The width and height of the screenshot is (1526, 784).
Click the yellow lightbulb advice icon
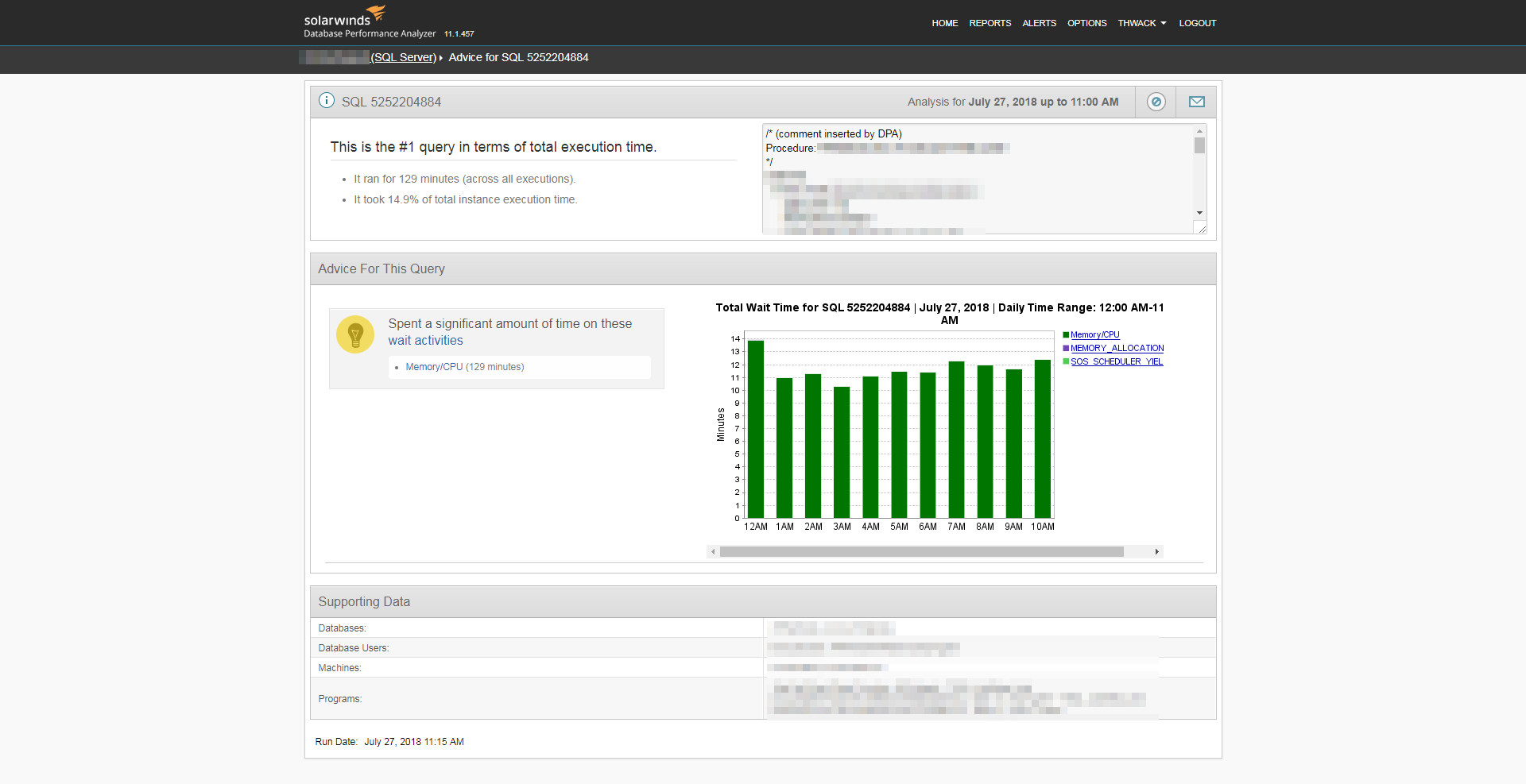[x=355, y=334]
